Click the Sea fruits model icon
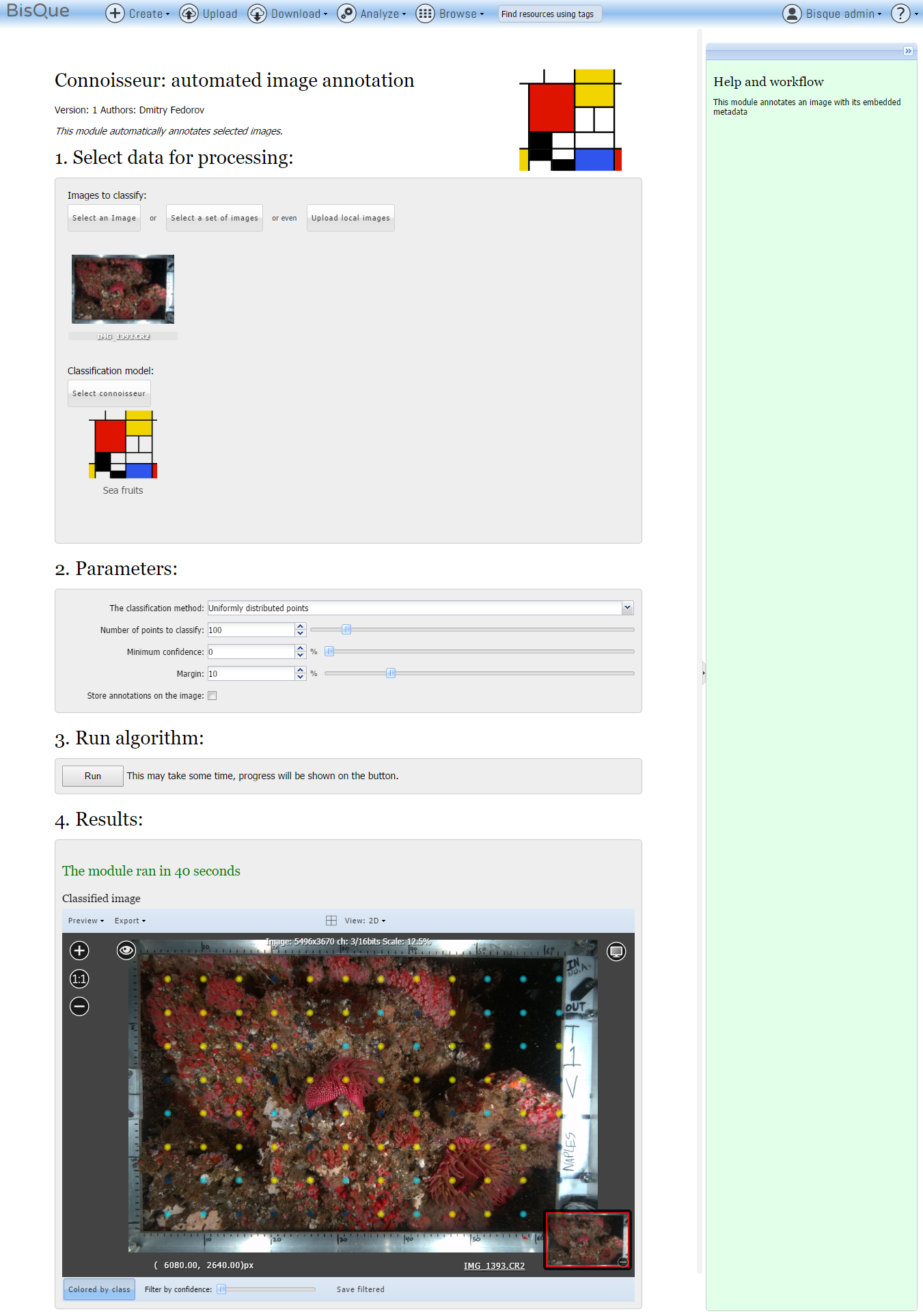Image resolution: width=923 pixels, height=1316 pixels. [x=123, y=445]
